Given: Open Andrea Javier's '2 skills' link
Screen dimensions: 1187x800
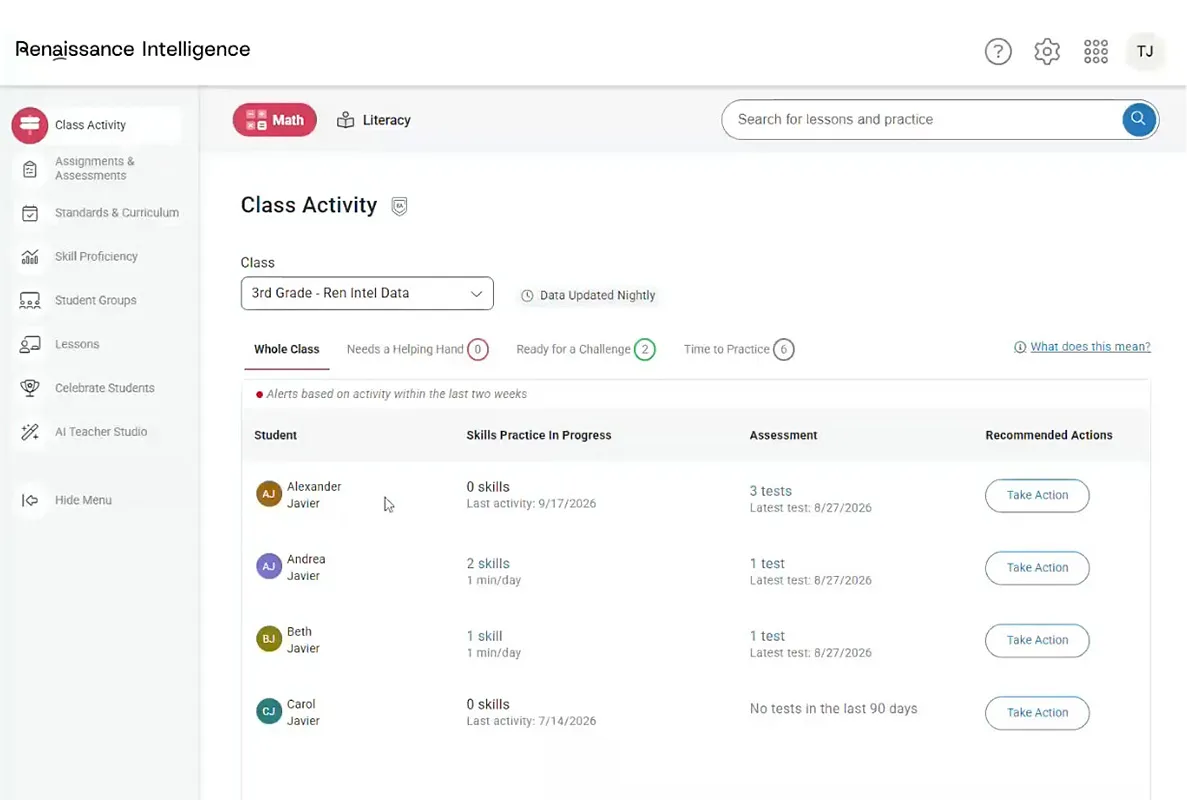Looking at the screenshot, I should [488, 563].
